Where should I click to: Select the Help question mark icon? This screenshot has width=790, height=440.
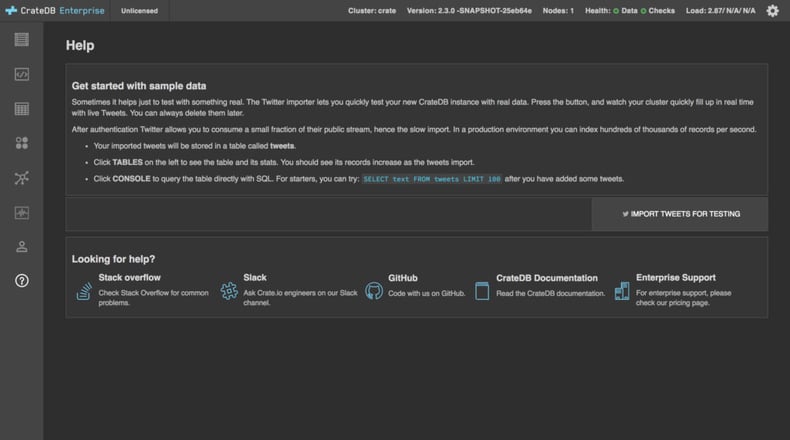[22, 281]
